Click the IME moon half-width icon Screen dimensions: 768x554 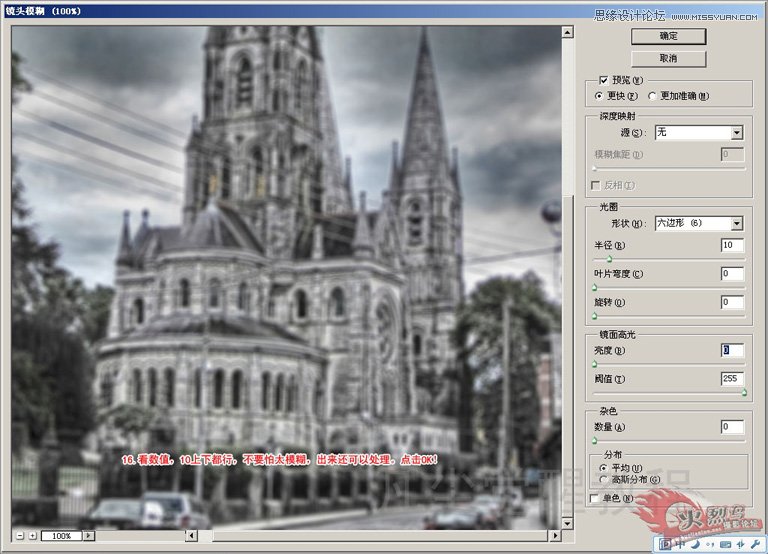696,544
